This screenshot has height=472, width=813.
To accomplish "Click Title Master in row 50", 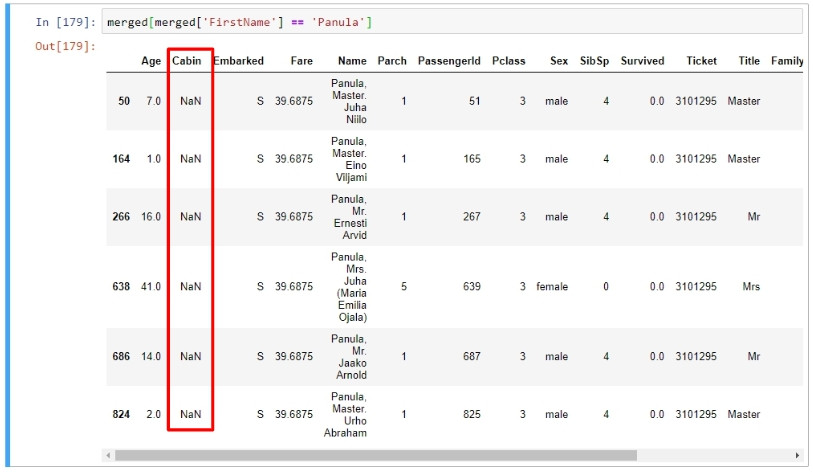I will 744,101.
